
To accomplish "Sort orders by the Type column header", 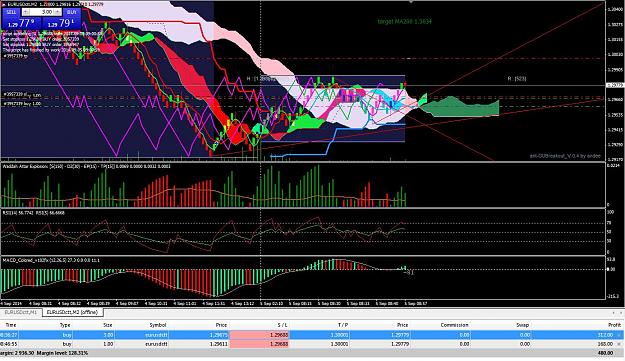I will (x=65, y=325).
